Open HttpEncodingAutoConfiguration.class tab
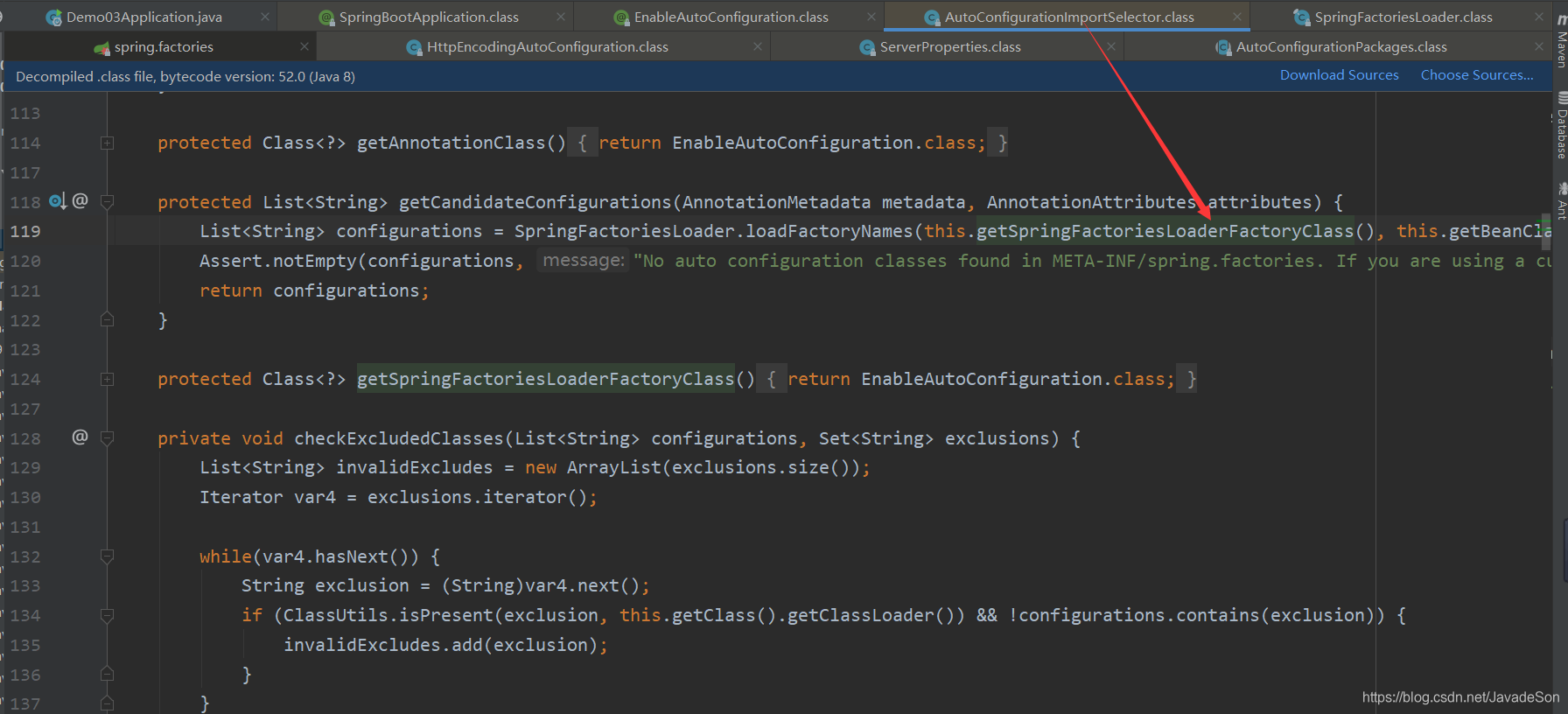The width and height of the screenshot is (1568, 714). tap(547, 46)
